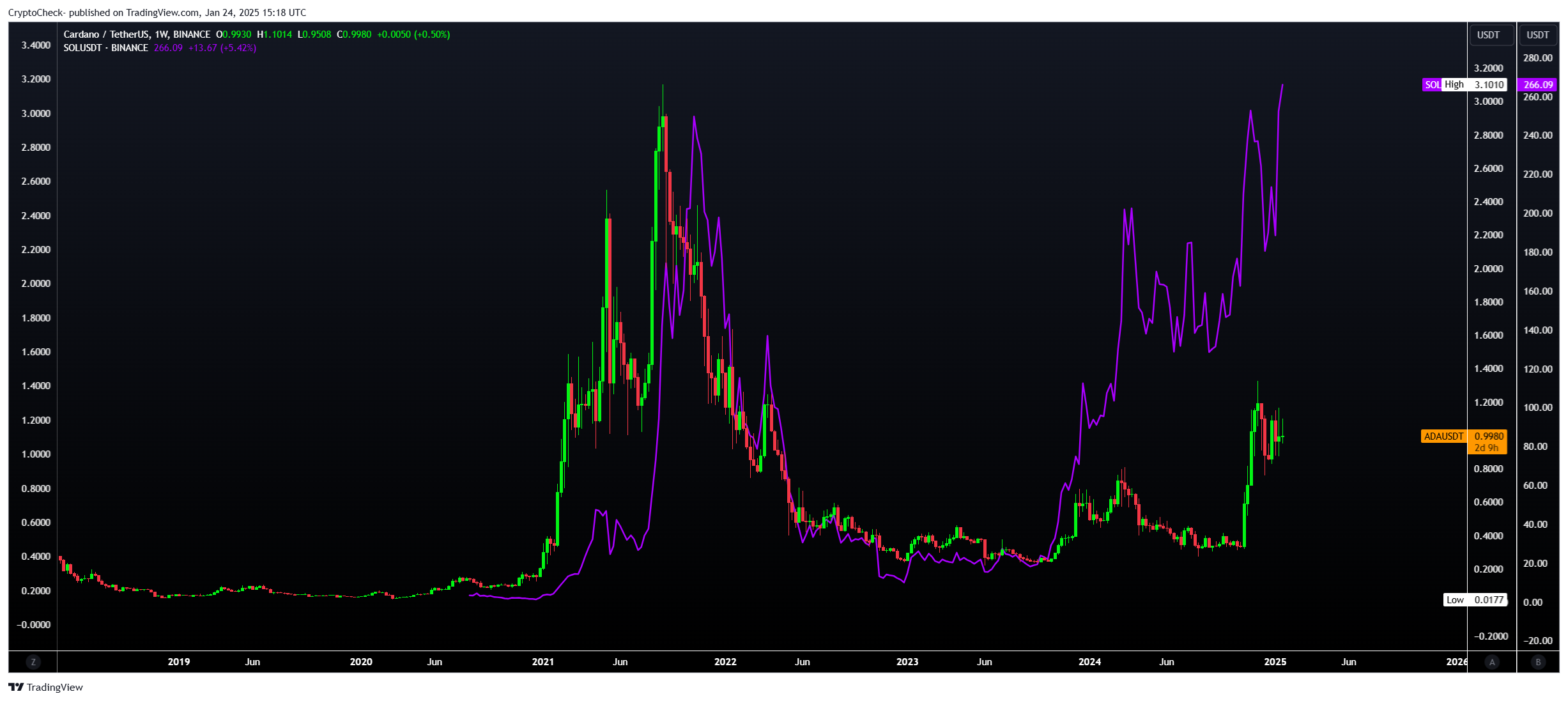
Task: Click the purple 266.09 price label on the scale
Action: click(x=1538, y=84)
